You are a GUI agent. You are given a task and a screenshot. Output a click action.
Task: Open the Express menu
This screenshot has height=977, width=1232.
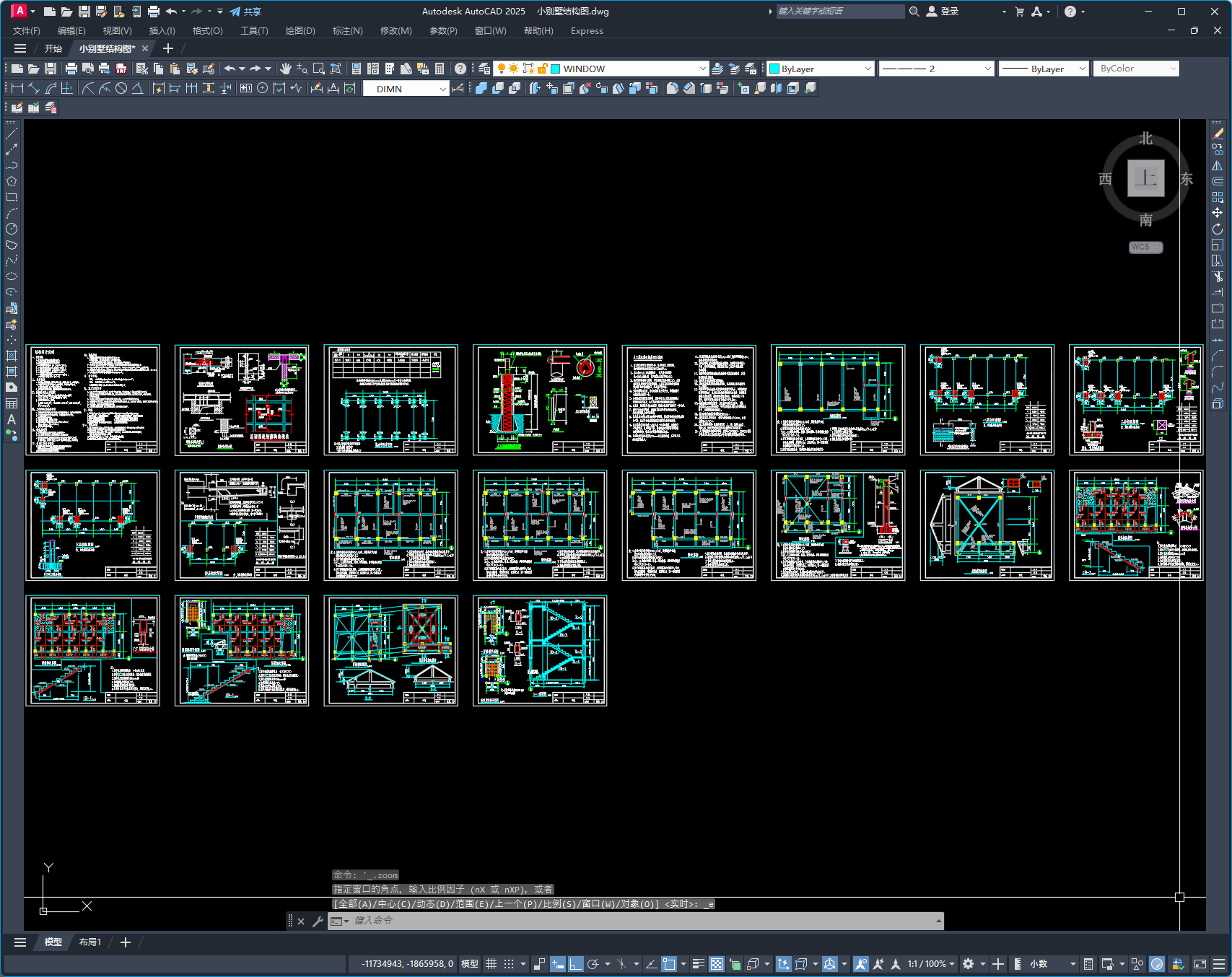click(587, 31)
